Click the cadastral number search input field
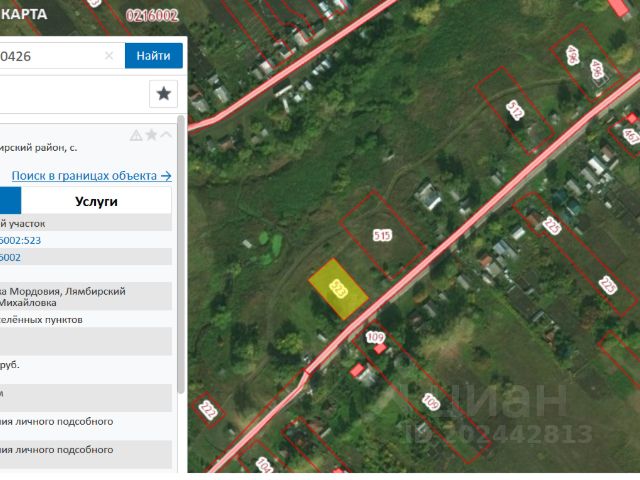The image size is (640, 480). click(50, 56)
